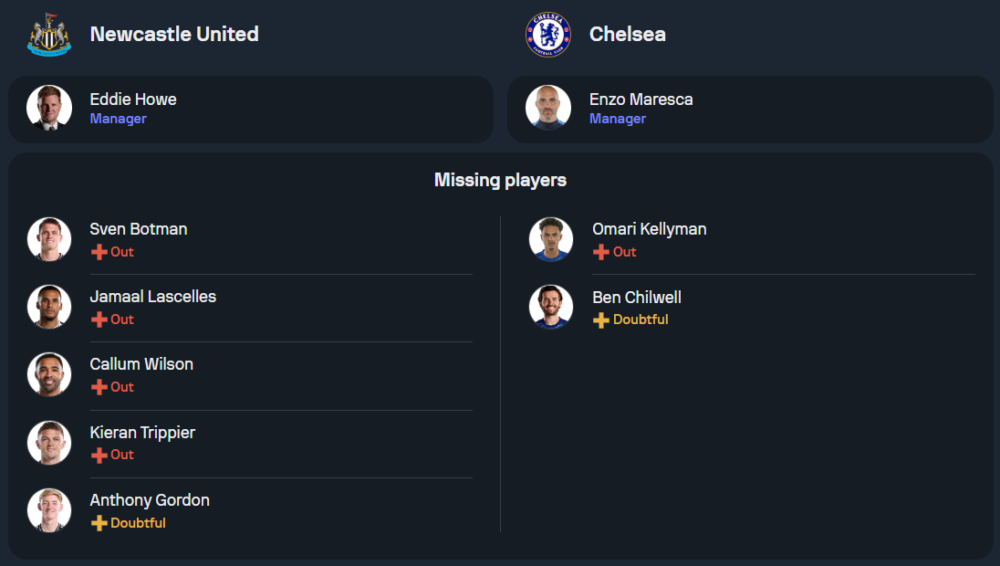Select Ben Chilwell's player photo
The width and height of the screenshot is (1000, 566).
coord(551,307)
